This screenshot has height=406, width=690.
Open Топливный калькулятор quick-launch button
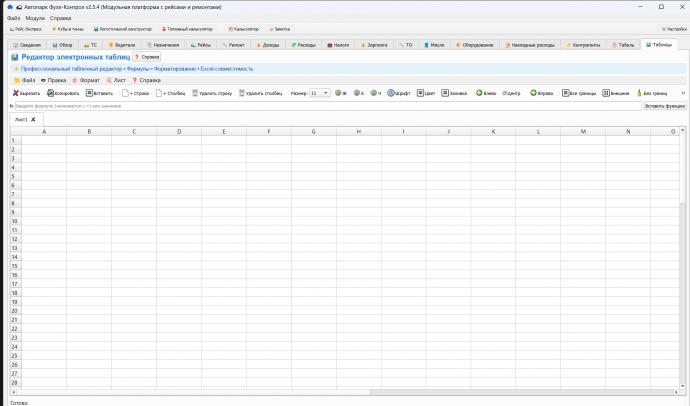coord(187,29)
